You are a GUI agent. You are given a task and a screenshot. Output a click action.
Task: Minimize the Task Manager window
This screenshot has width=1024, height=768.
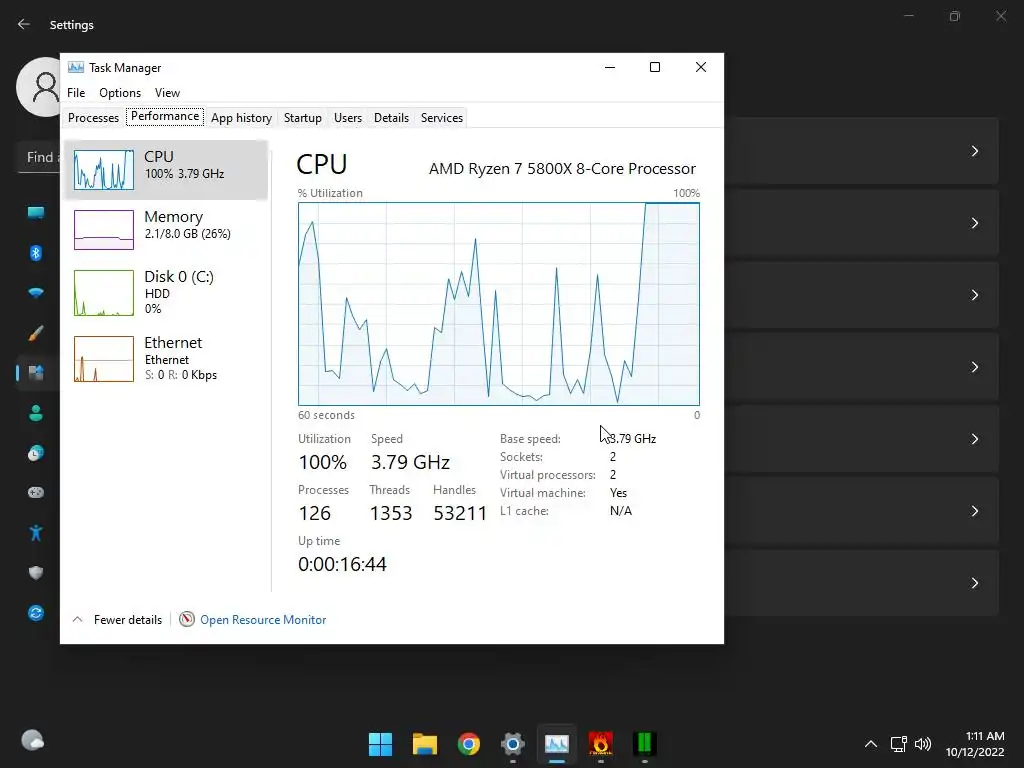(x=610, y=67)
